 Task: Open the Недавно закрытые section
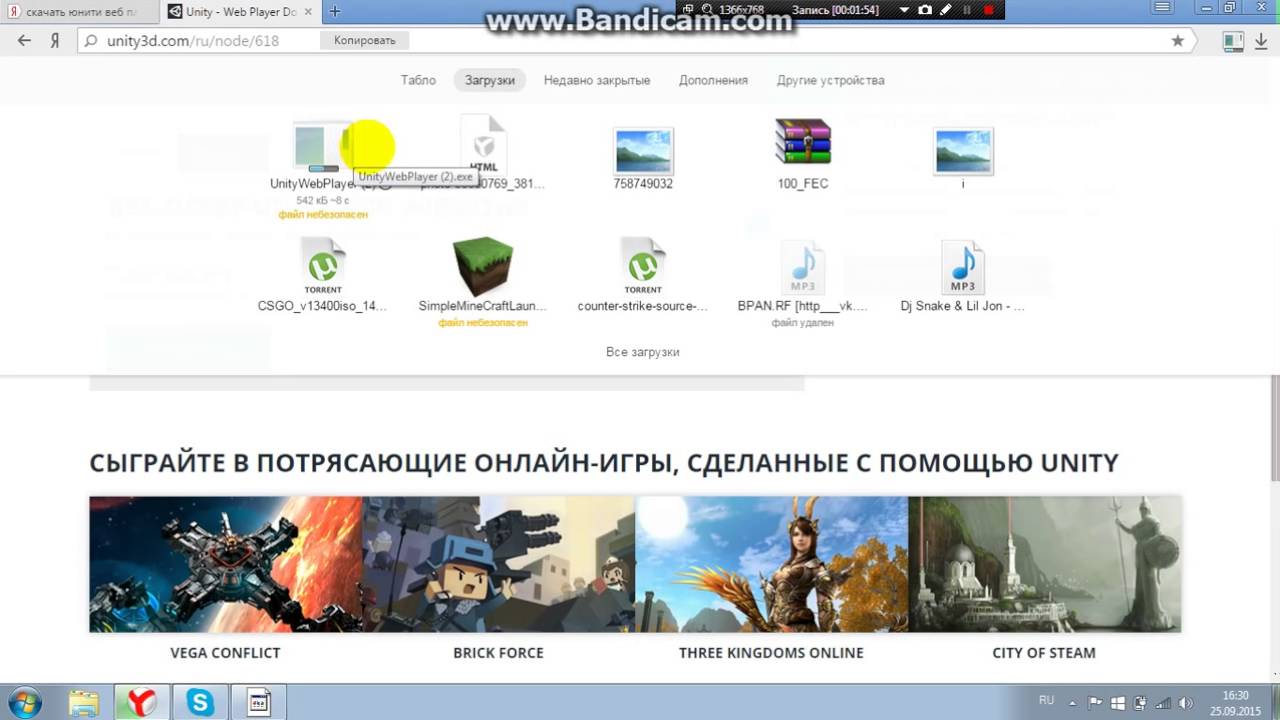597,80
